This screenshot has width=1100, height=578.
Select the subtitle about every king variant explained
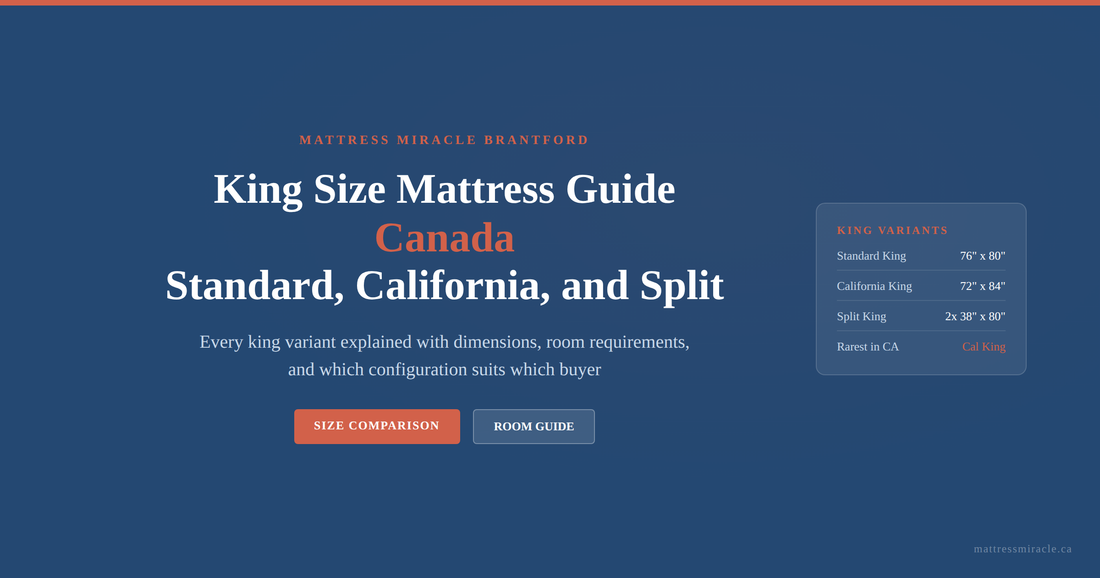click(x=445, y=356)
